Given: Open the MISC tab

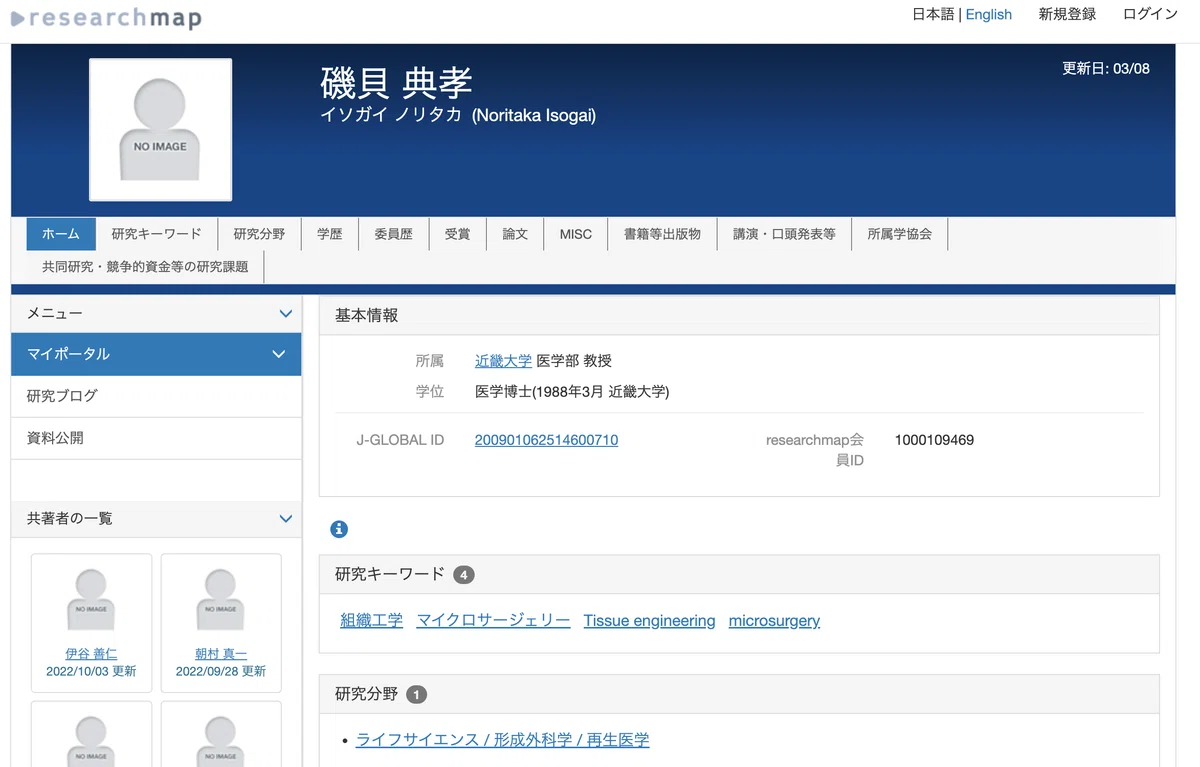Looking at the screenshot, I should click(576, 234).
